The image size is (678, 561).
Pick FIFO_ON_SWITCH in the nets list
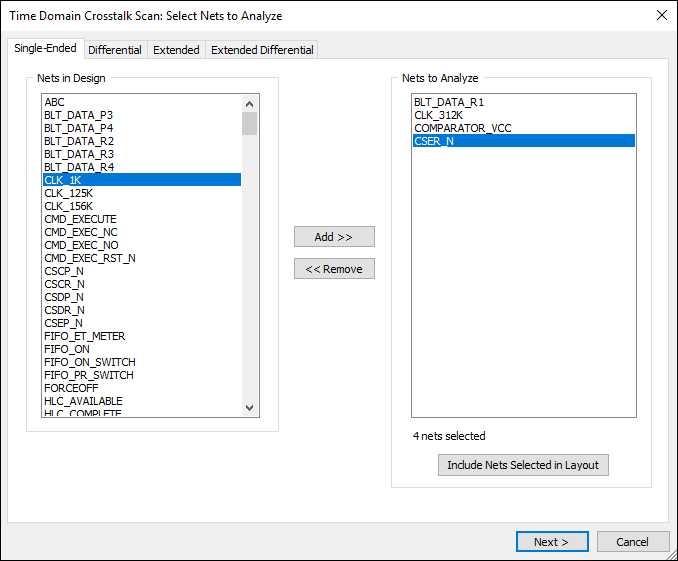pos(89,362)
